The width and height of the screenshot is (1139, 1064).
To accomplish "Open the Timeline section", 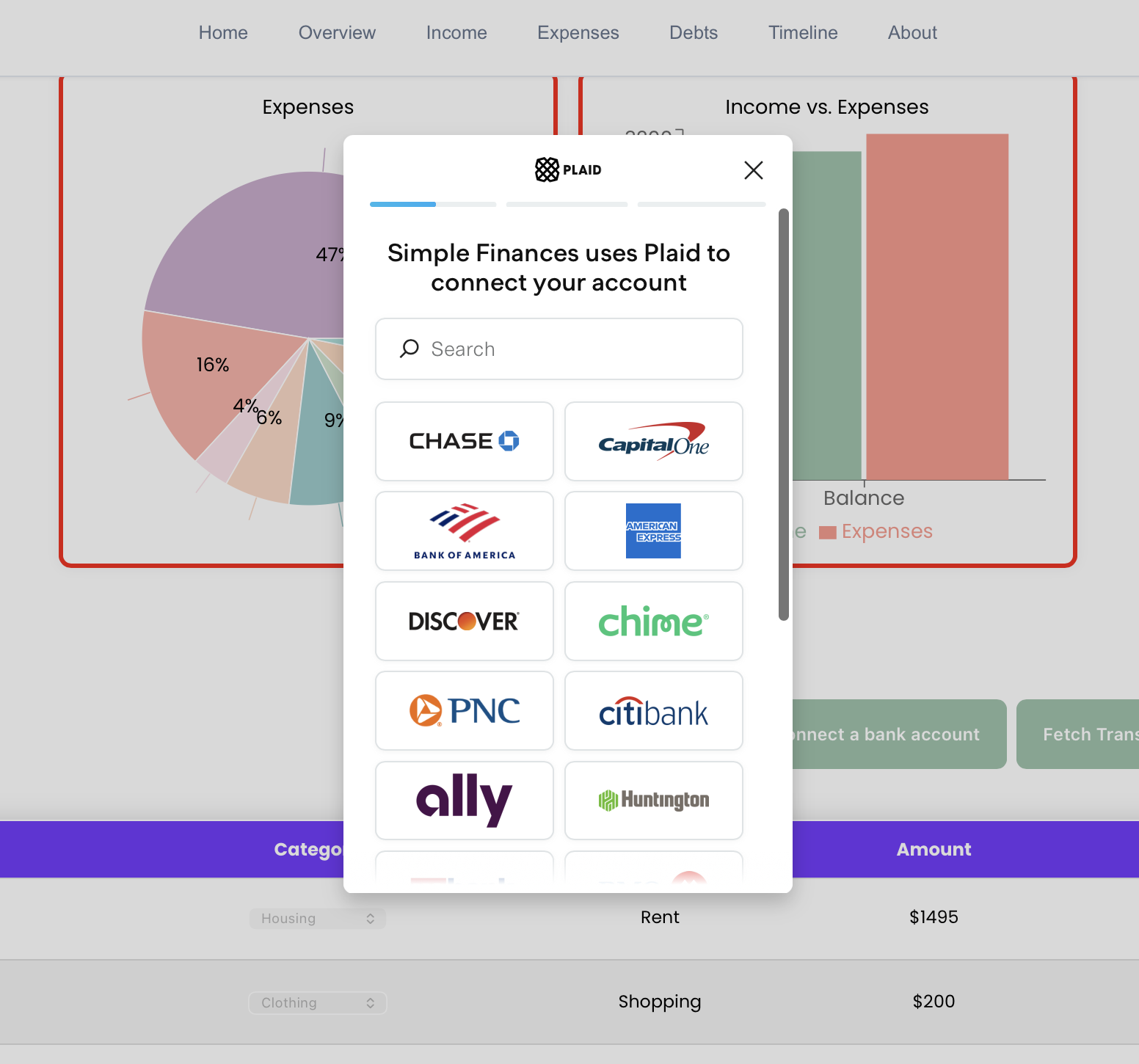I will pos(802,32).
